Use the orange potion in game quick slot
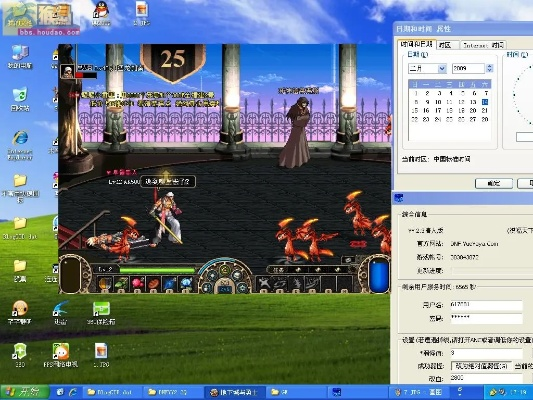Screen dimensions: 533x400 click(x=105, y=284)
